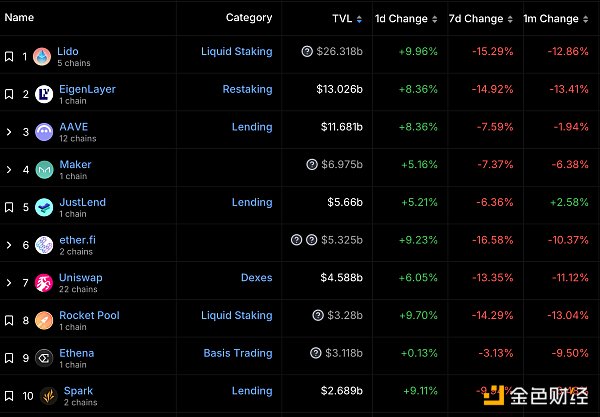
Task: Expand the AAVE row chevron
Action: (x=9, y=132)
